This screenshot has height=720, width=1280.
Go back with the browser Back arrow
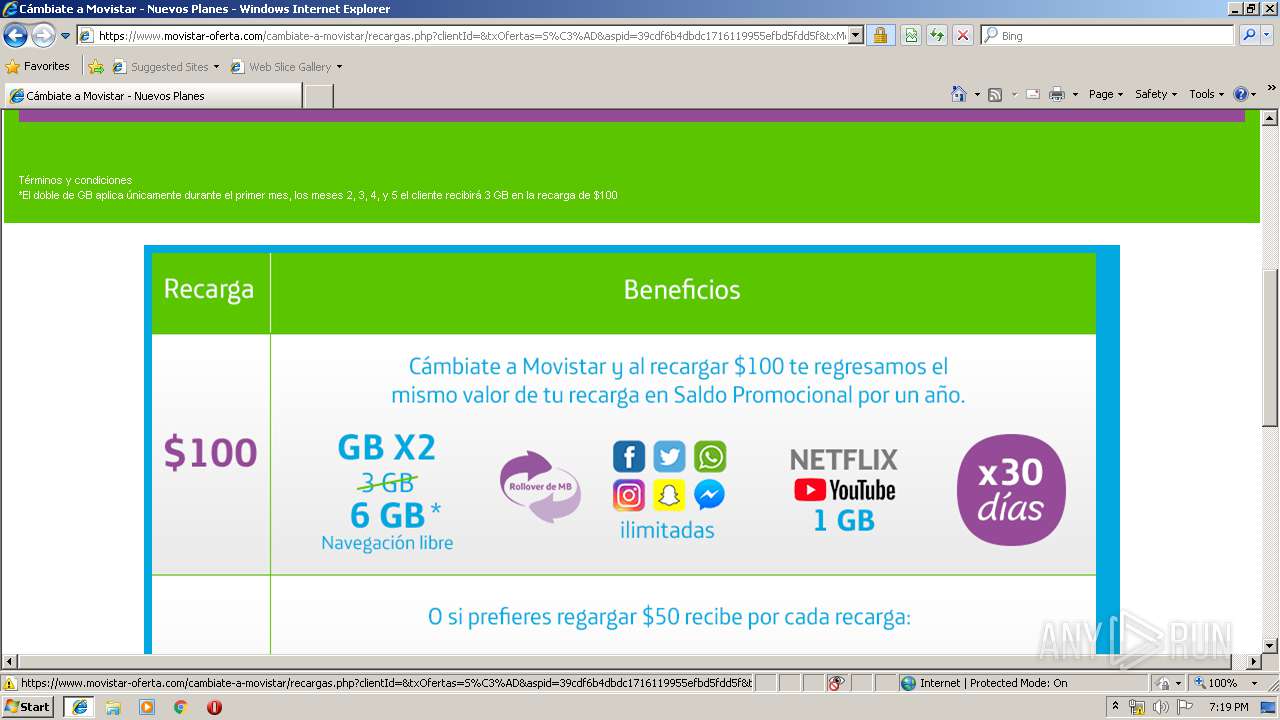(x=15, y=36)
